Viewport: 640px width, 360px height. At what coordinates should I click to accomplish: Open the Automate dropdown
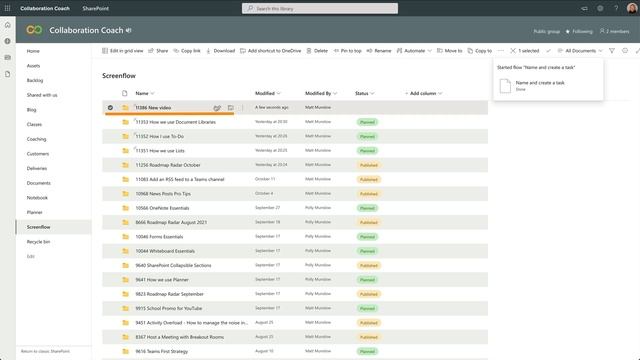click(x=414, y=51)
